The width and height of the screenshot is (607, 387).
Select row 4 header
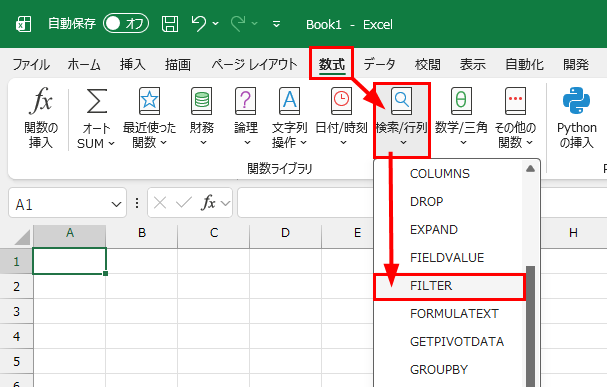[16, 336]
